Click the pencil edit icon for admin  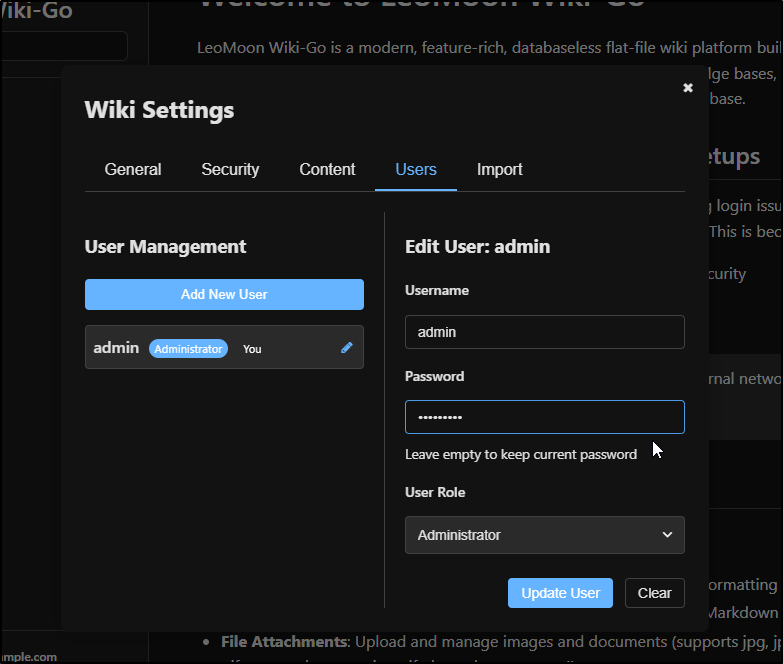click(x=347, y=348)
